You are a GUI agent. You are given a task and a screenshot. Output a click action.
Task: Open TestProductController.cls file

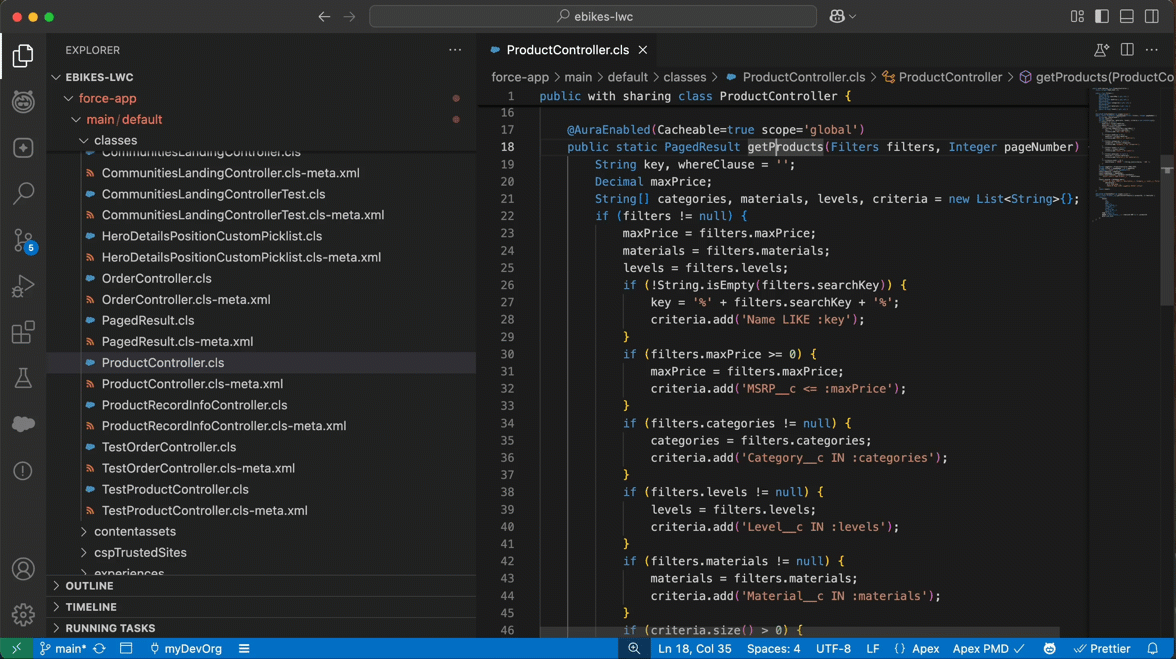click(x=175, y=489)
